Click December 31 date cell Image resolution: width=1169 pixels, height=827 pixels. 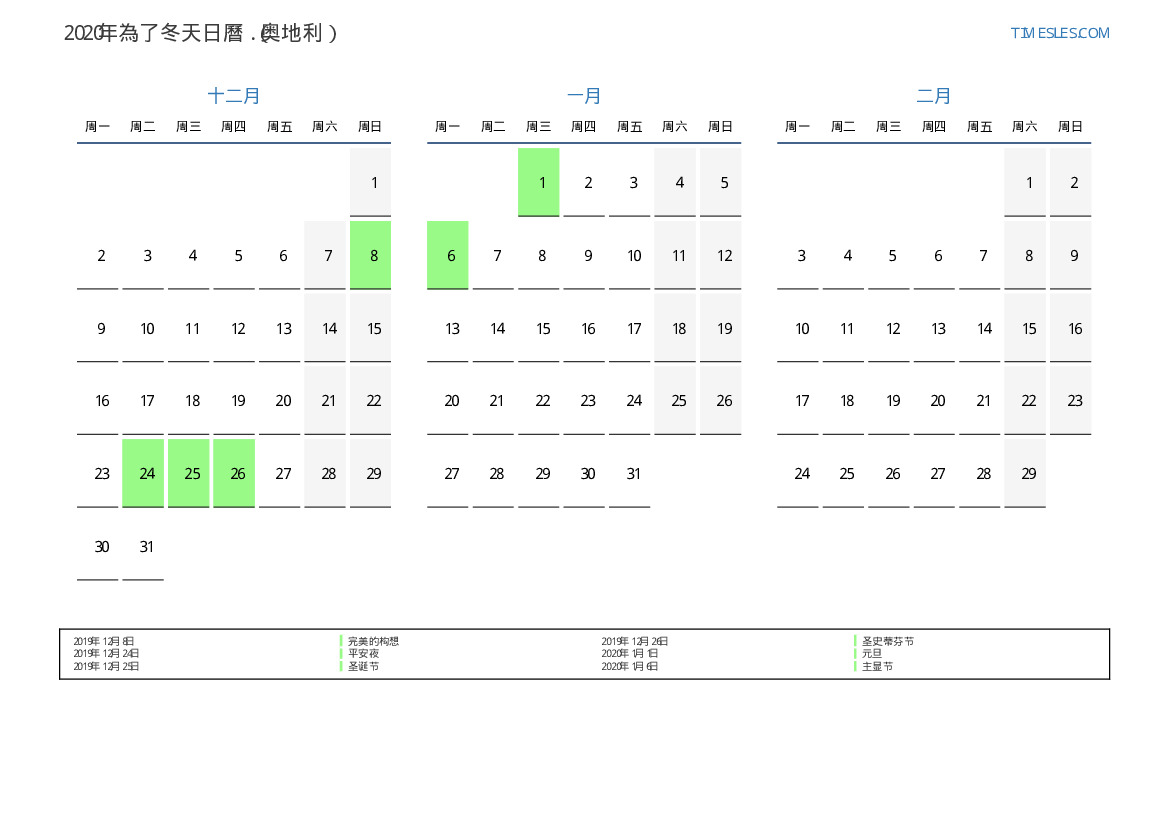click(147, 546)
